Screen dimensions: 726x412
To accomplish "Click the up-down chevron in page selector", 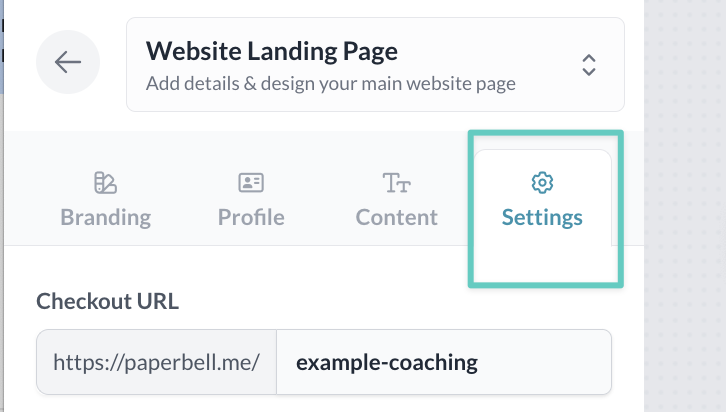I will [589, 64].
